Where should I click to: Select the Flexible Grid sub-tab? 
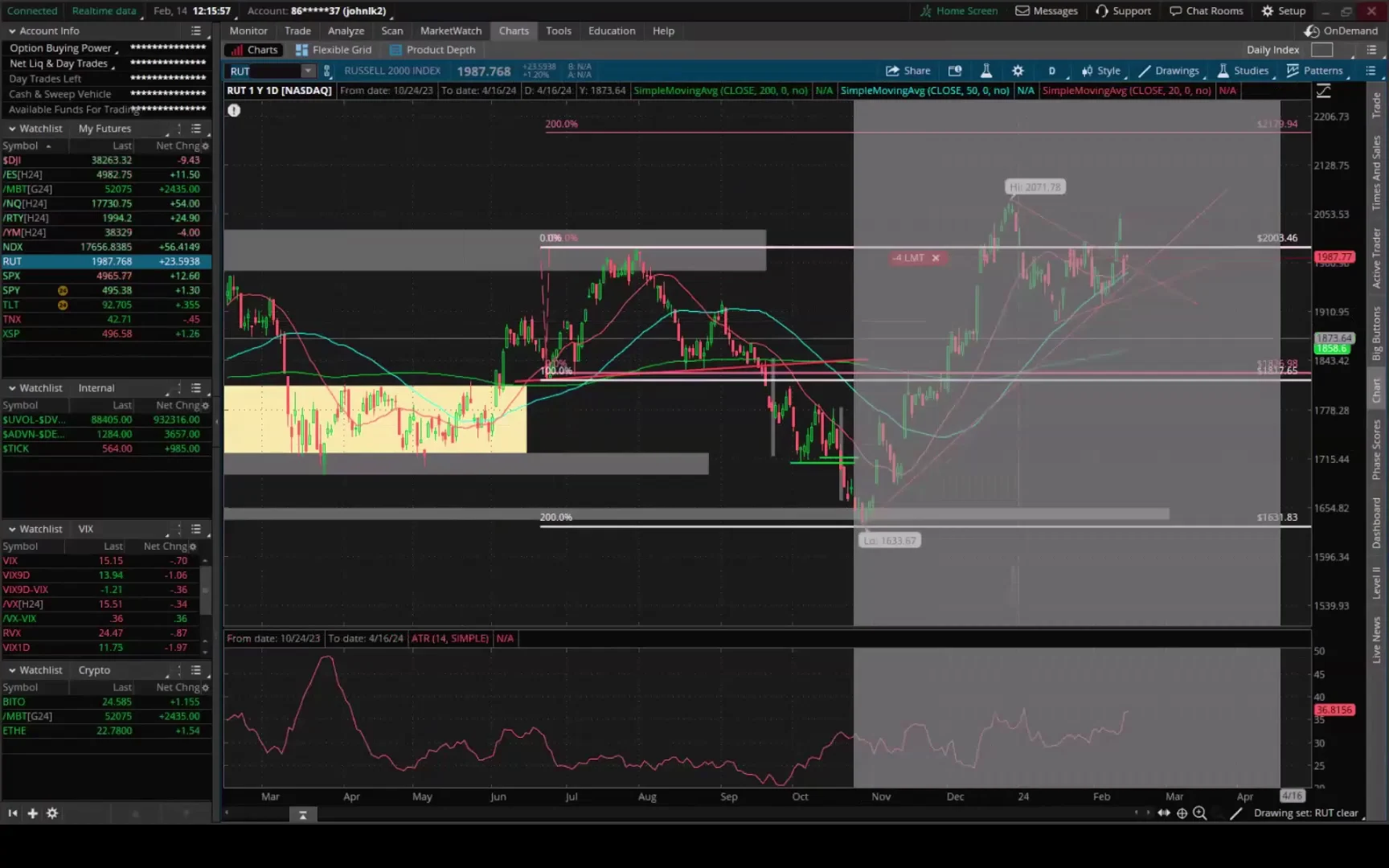334,50
